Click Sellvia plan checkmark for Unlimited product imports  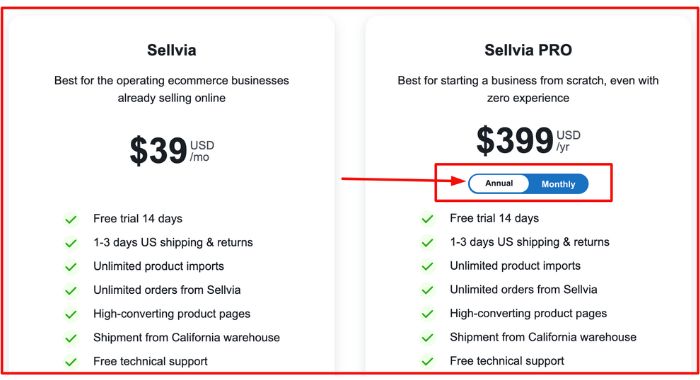71,267
